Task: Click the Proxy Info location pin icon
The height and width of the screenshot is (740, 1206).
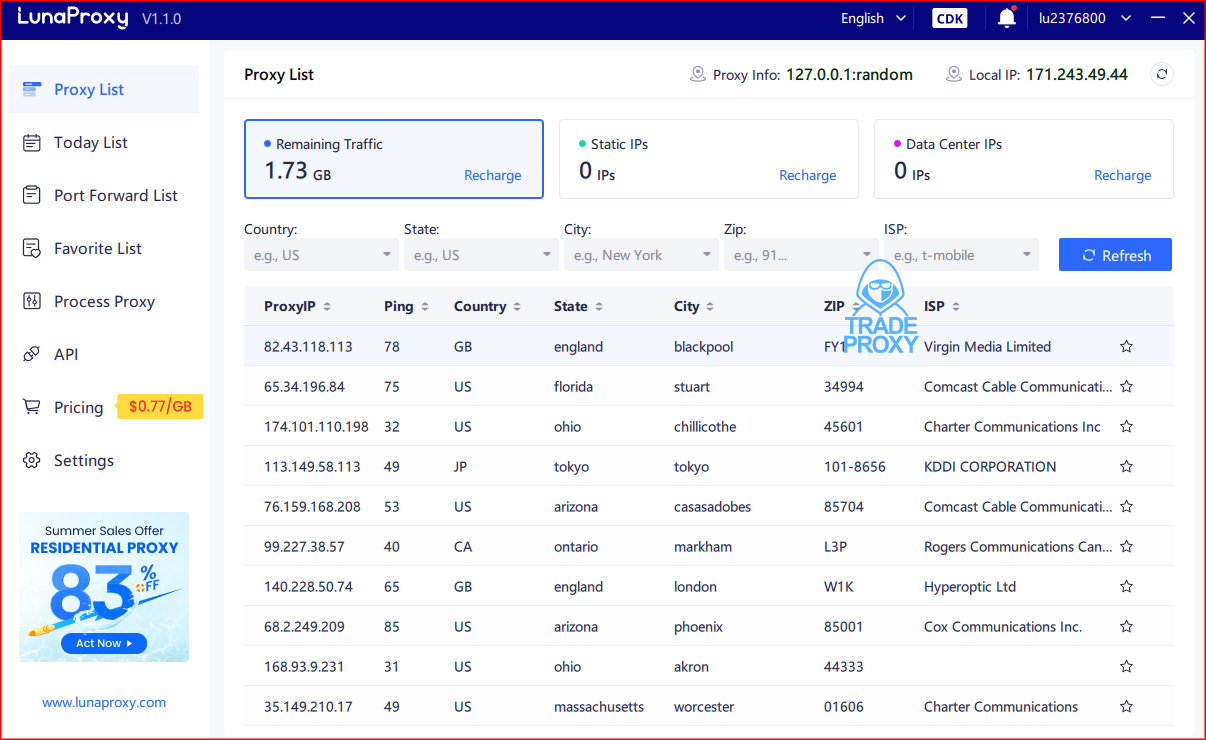Action: tap(698, 75)
